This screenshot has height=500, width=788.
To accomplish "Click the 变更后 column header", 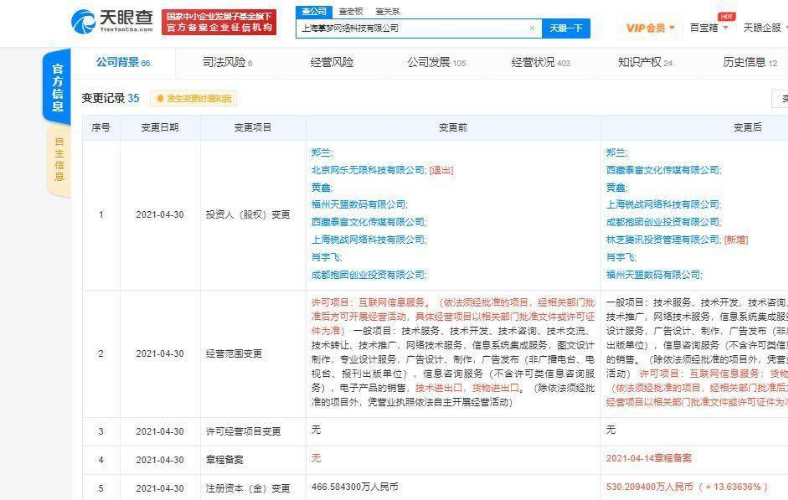I will 747,128.
